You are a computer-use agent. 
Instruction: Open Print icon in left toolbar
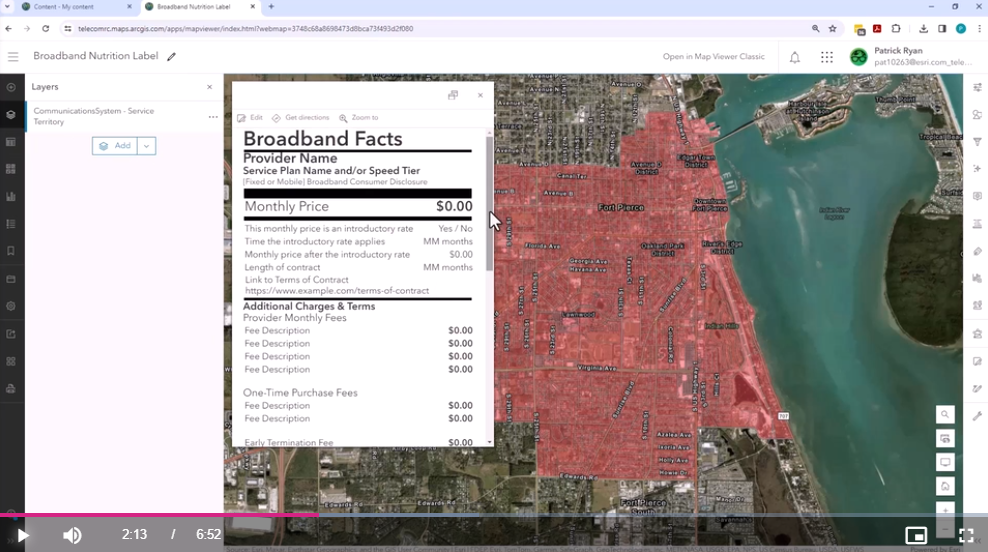pyautogui.click(x=11, y=389)
